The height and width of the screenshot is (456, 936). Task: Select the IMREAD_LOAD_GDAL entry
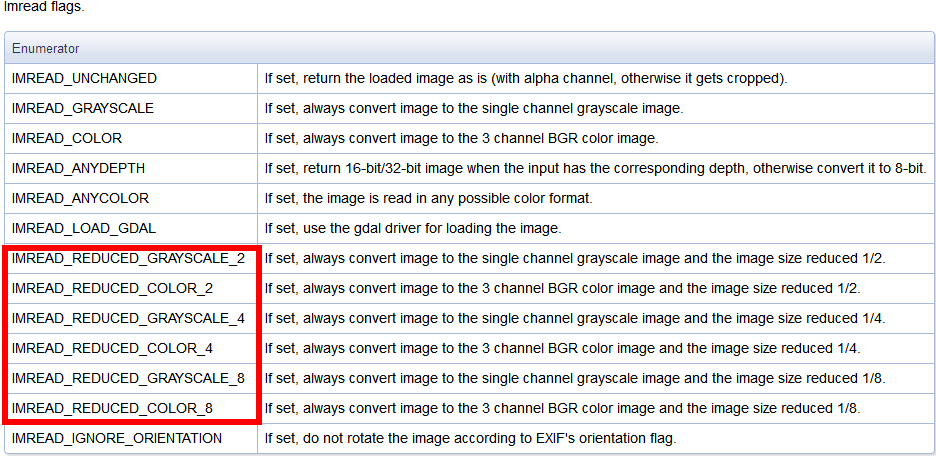tap(84, 228)
